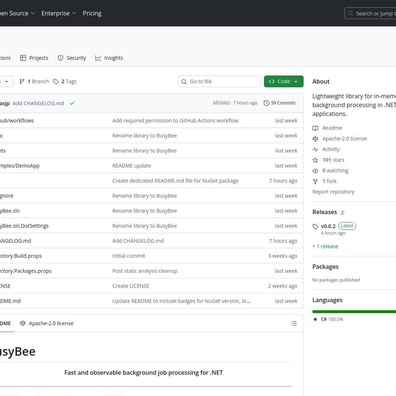Switch to Apache-2.0 license tab in README
Image resolution: width=396 pixels, height=396 pixels.
(x=47, y=323)
